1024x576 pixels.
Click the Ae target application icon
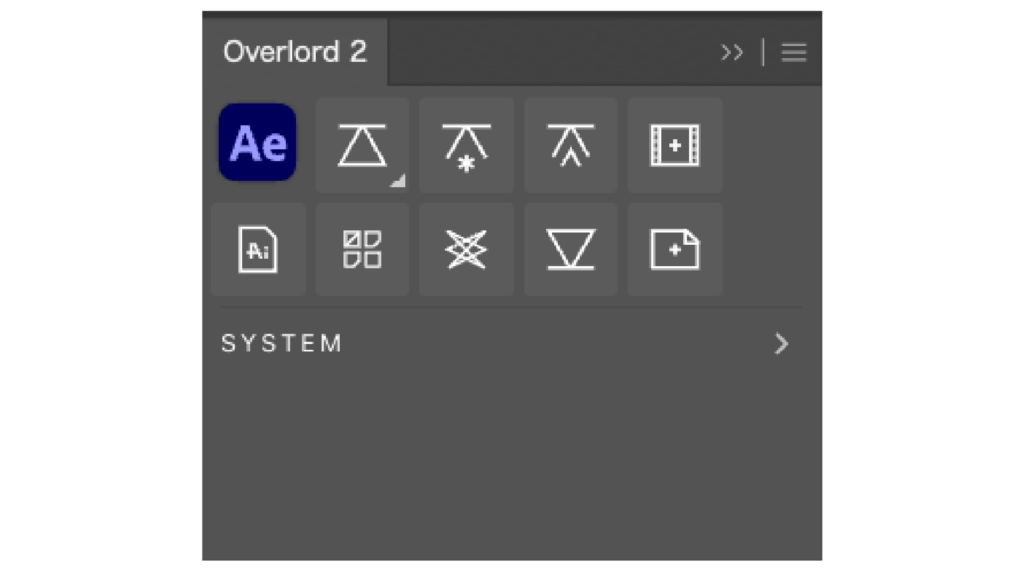[257, 143]
